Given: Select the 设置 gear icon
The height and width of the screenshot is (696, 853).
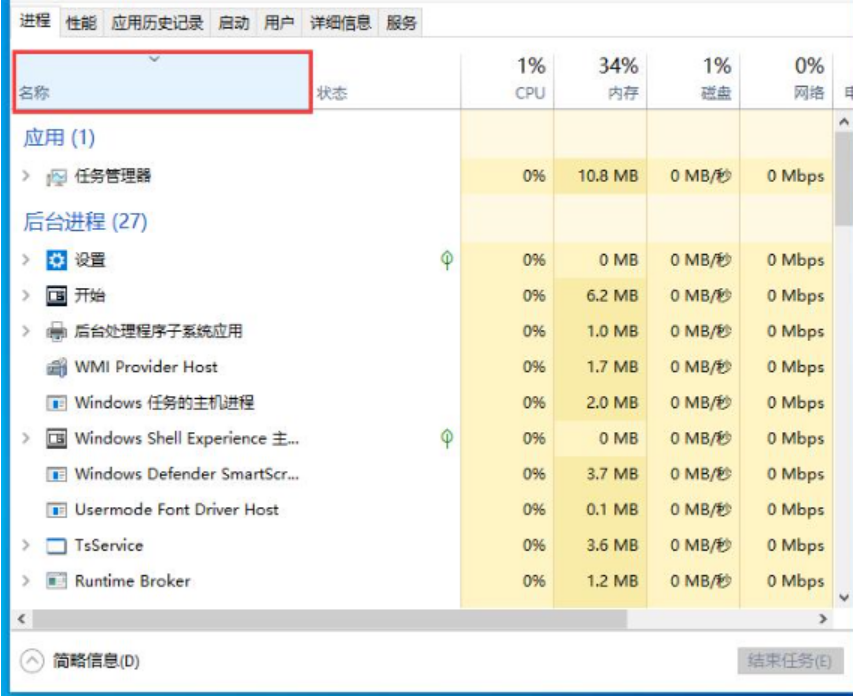Looking at the screenshot, I should click(x=57, y=260).
